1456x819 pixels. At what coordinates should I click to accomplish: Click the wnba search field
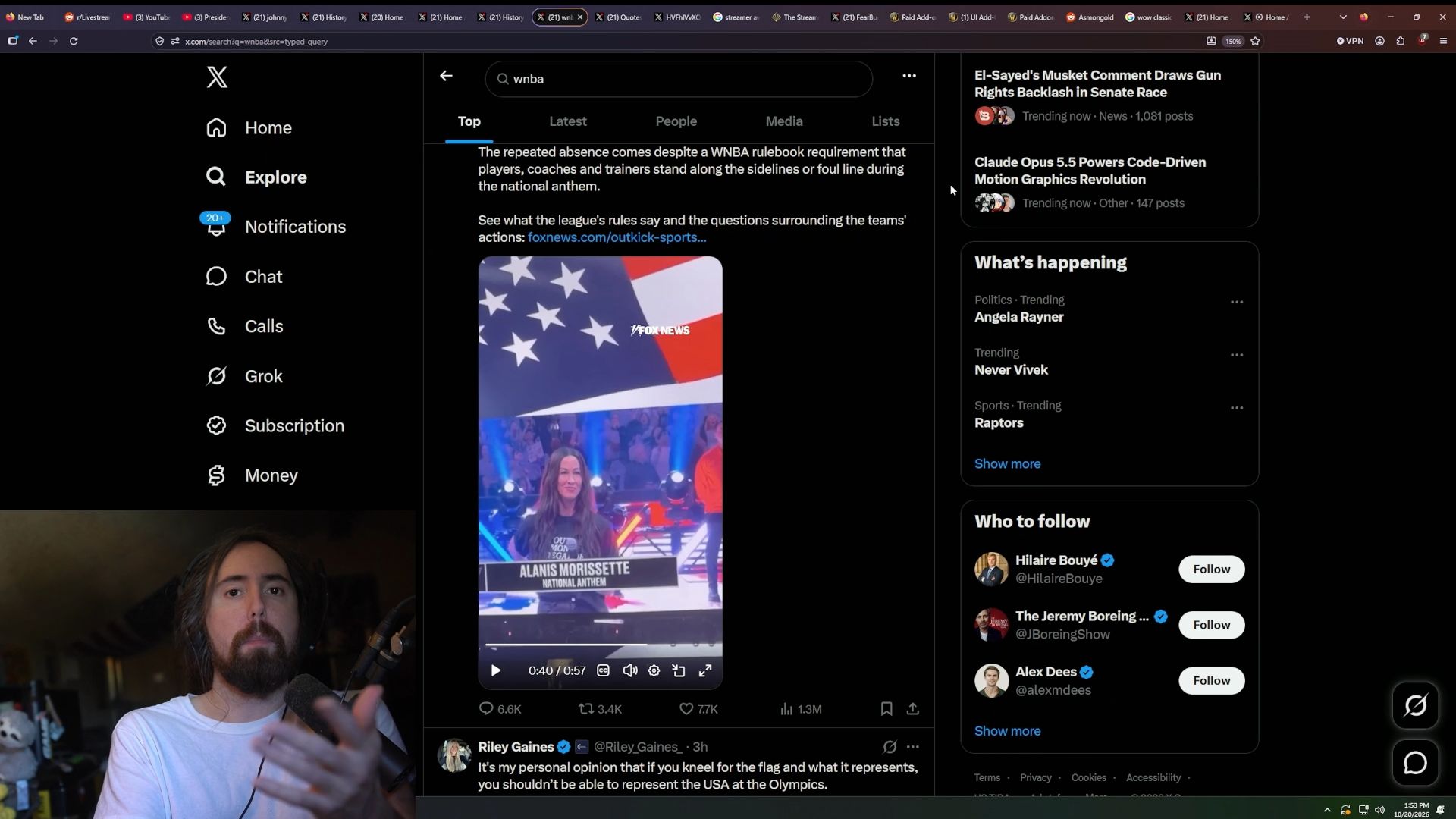(679, 79)
